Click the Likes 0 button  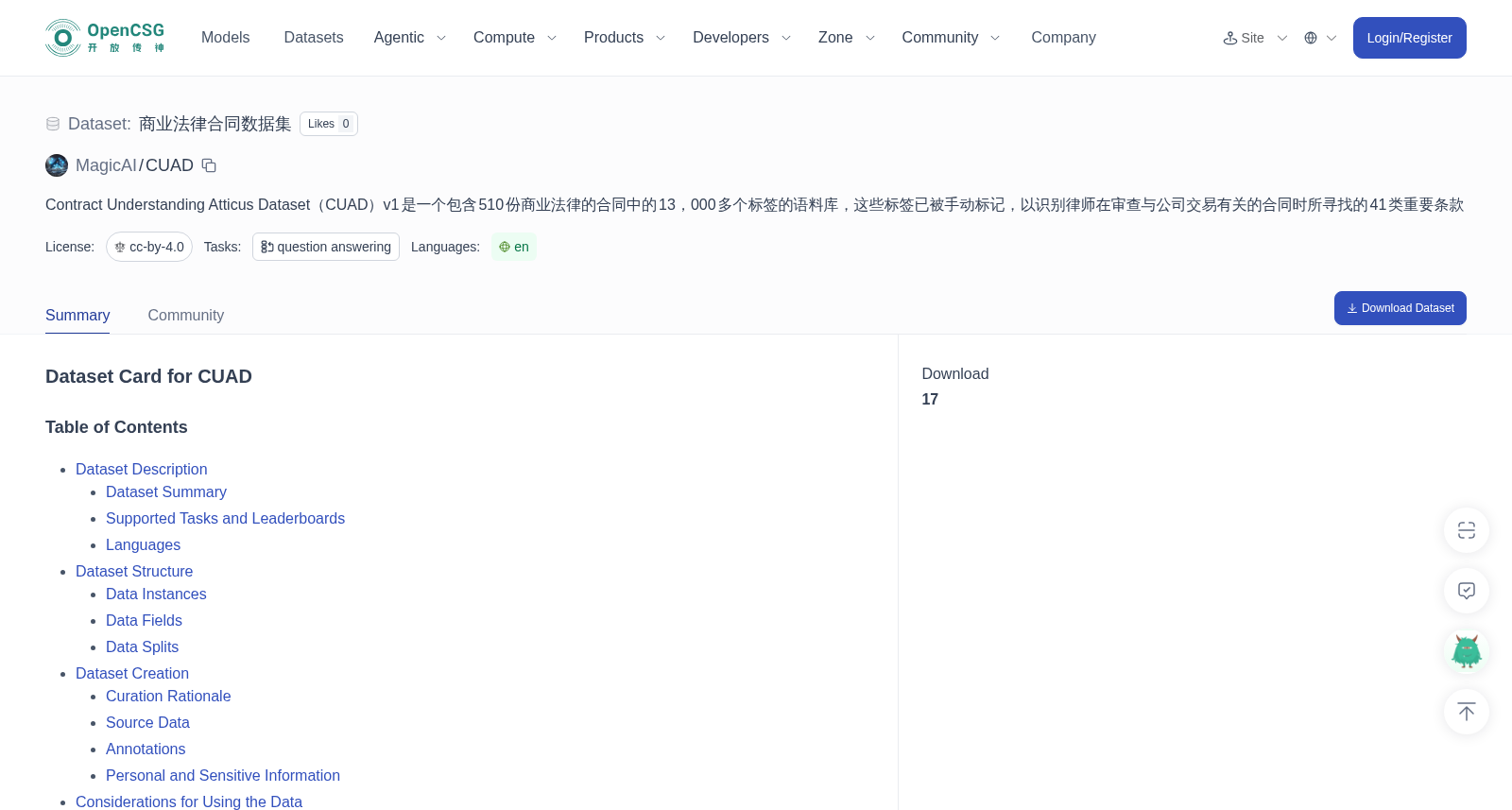(329, 124)
